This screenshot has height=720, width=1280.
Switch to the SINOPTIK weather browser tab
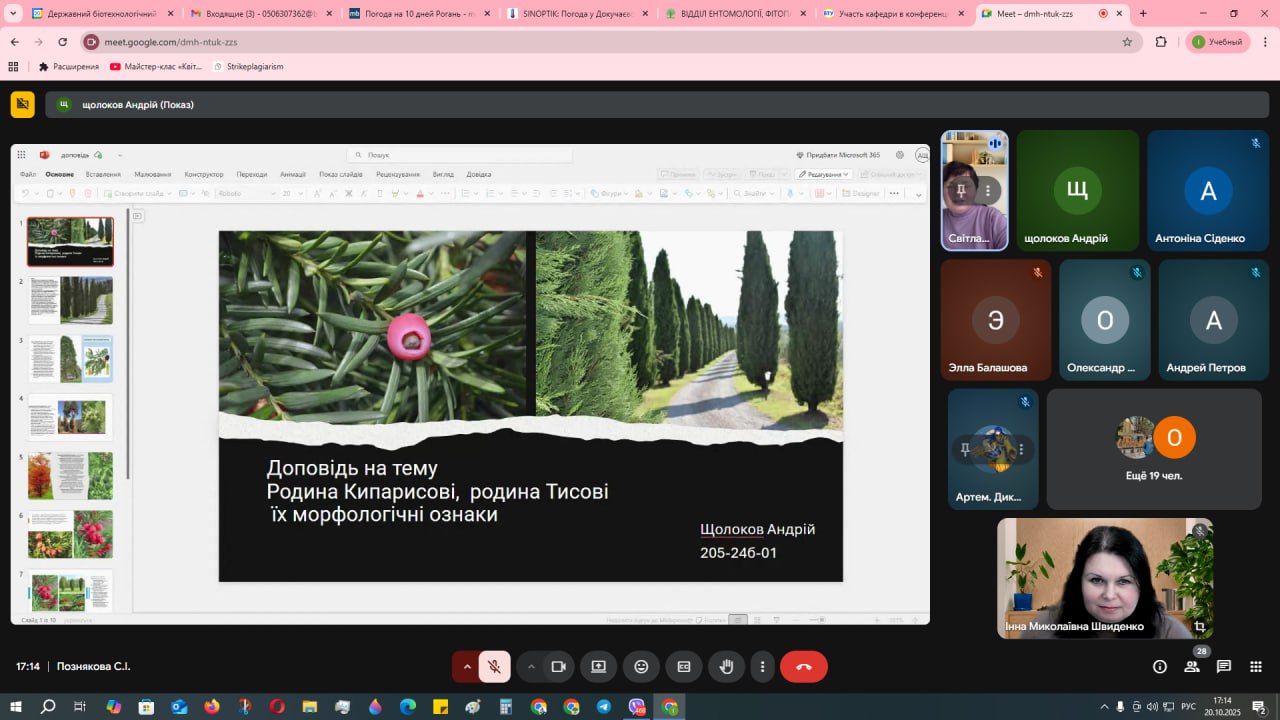pyautogui.click(x=570, y=14)
